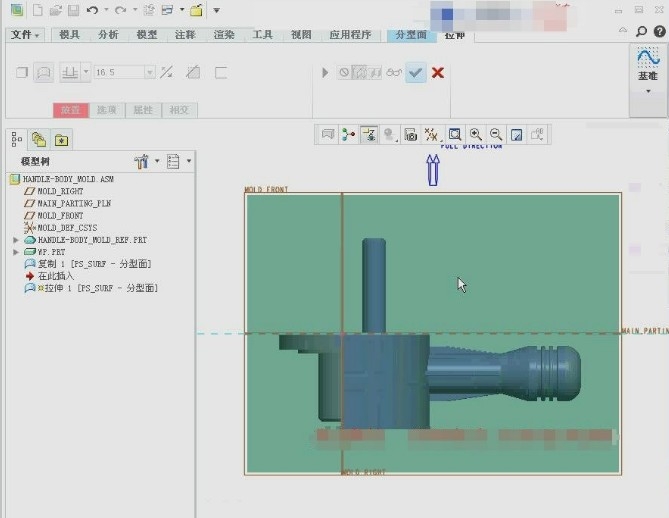The height and width of the screenshot is (518, 669).
Task: Open the undo history dropdown arrow
Action: pyautogui.click(x=106, y=10)
